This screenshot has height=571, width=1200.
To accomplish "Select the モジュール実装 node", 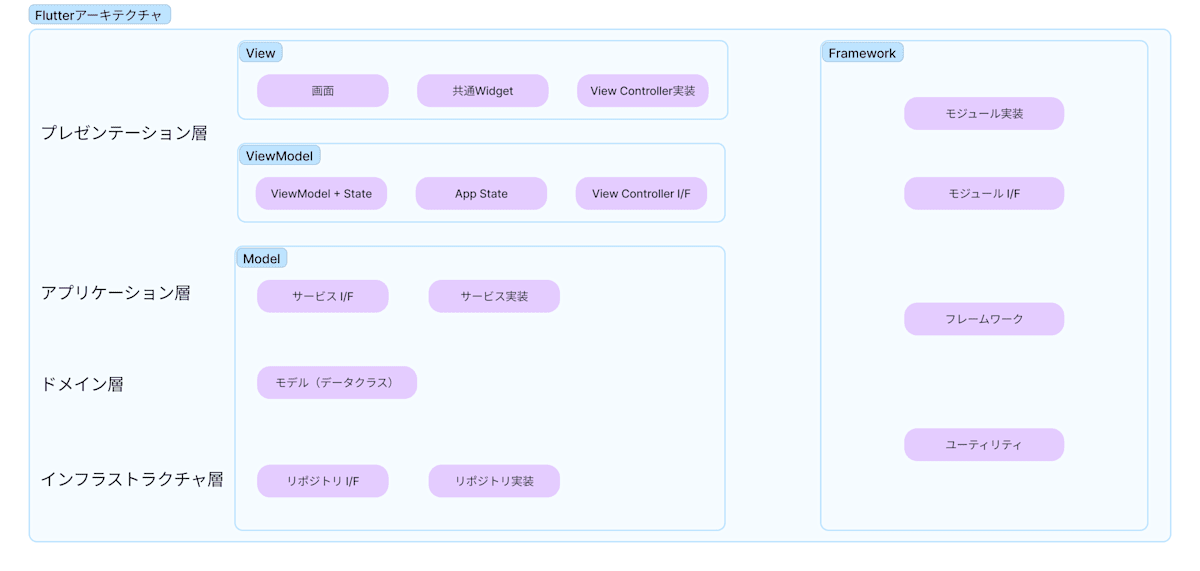I will click(984, 113).
